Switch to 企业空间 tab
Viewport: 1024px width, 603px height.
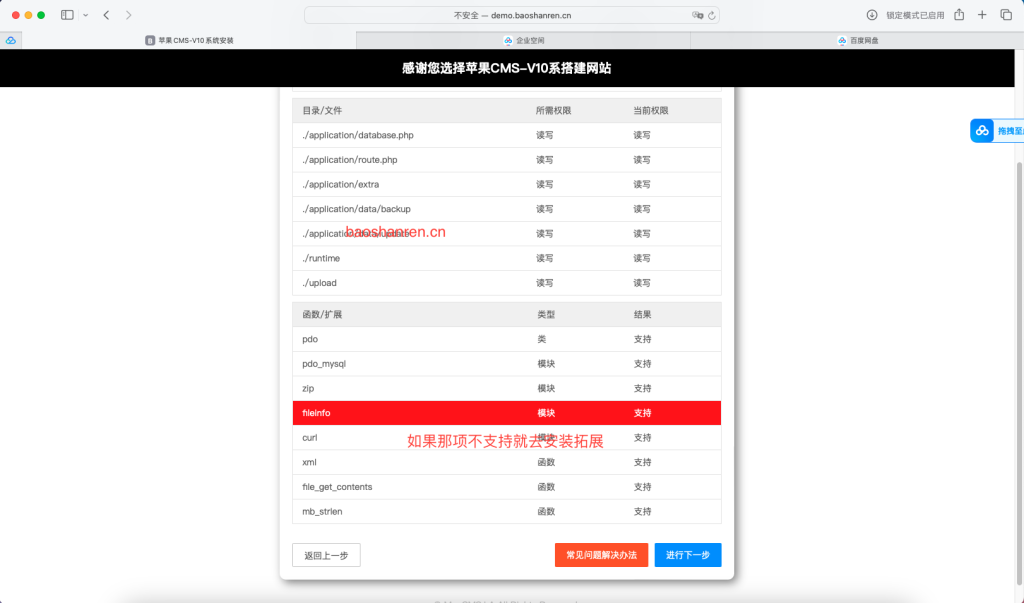click(x=524, y=40)
